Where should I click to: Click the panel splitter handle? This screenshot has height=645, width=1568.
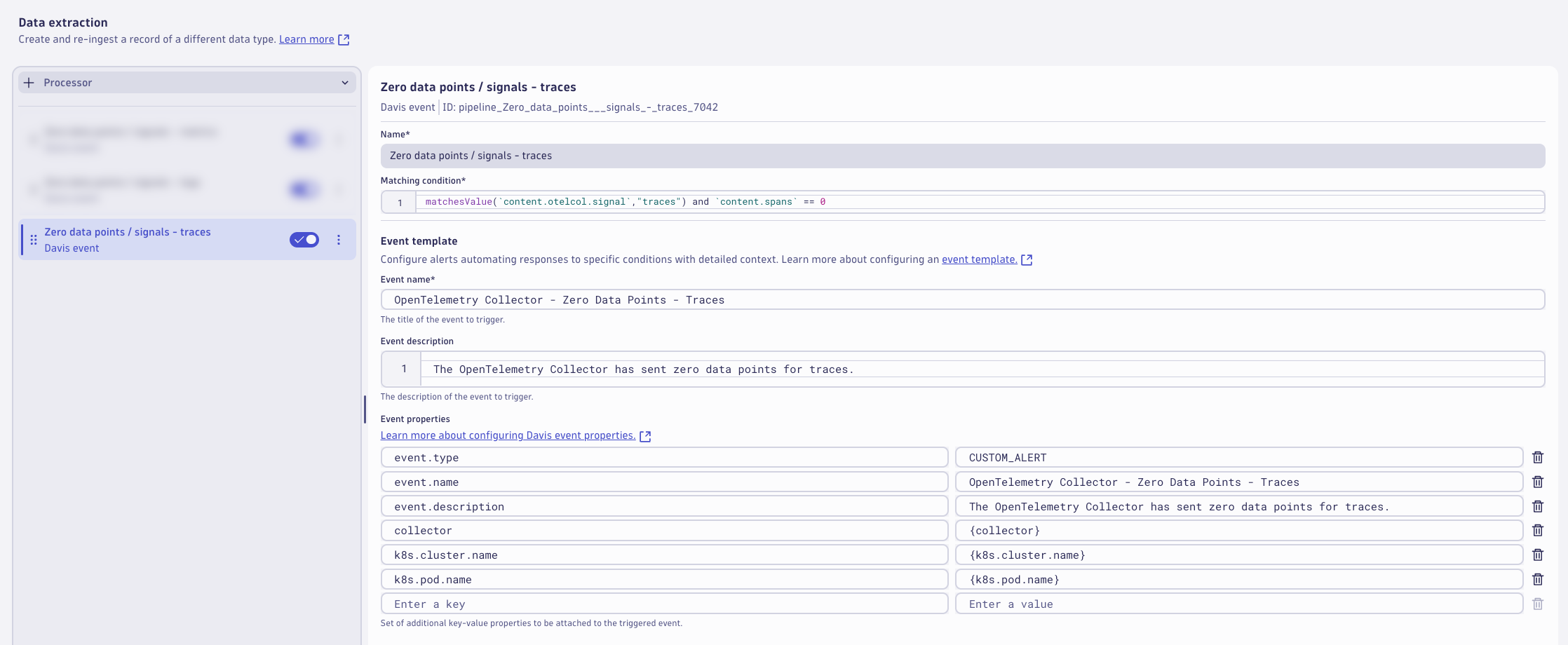point(365,409)
